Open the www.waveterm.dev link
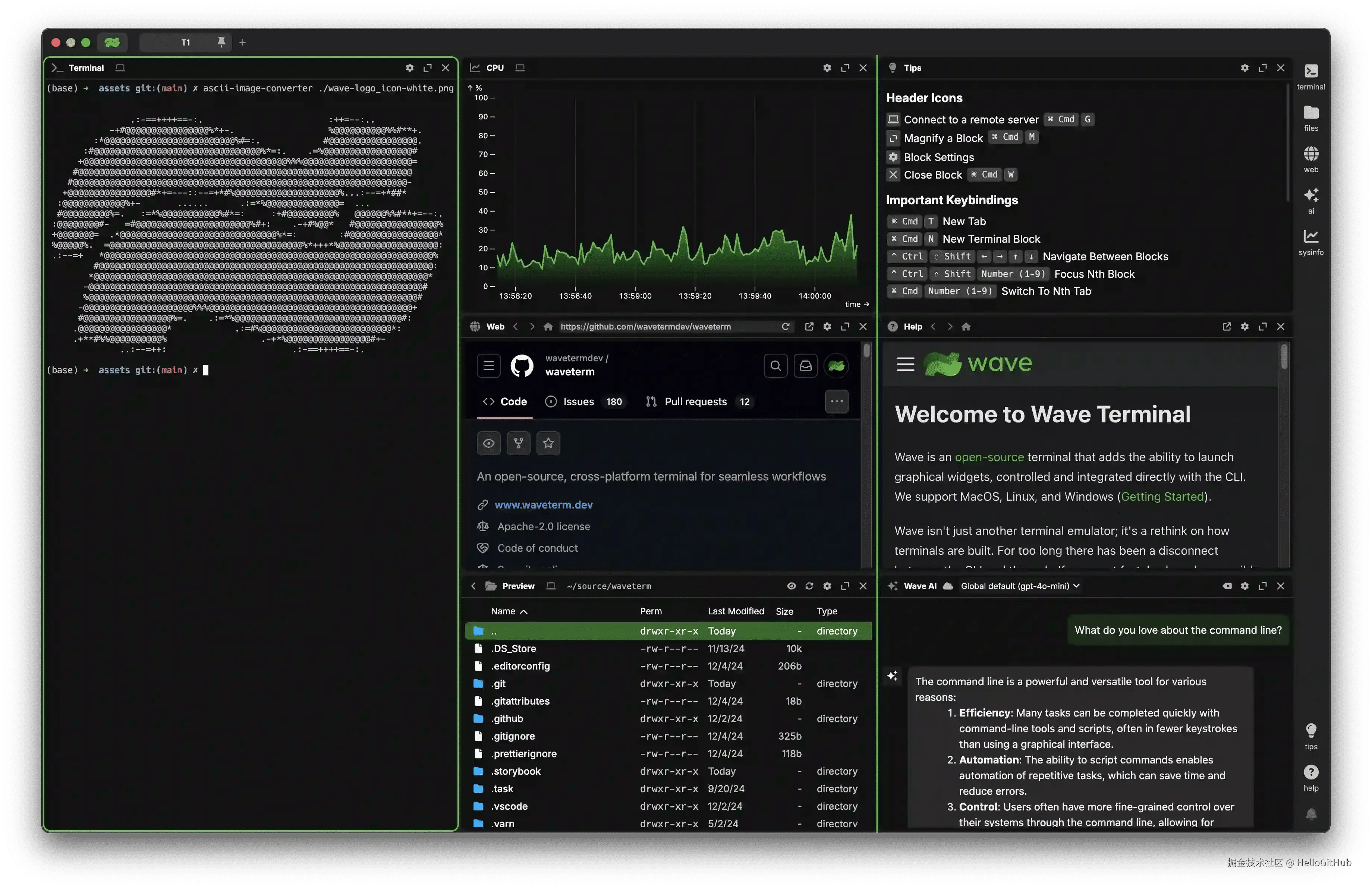Screen dimensions: 1372x888 click(543, 505)
